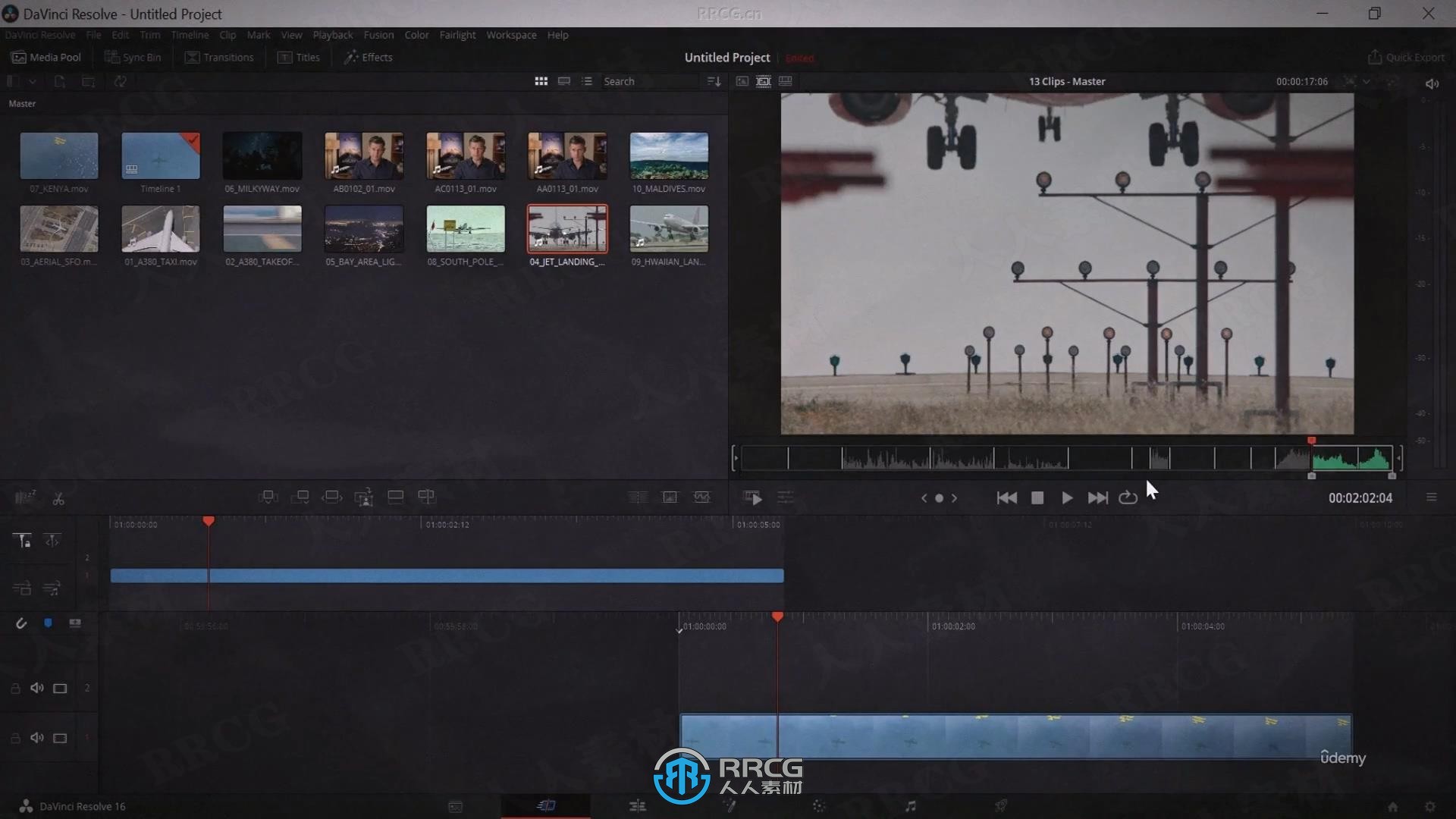
Task: Open the Playback menu
Action: (333, 35)
